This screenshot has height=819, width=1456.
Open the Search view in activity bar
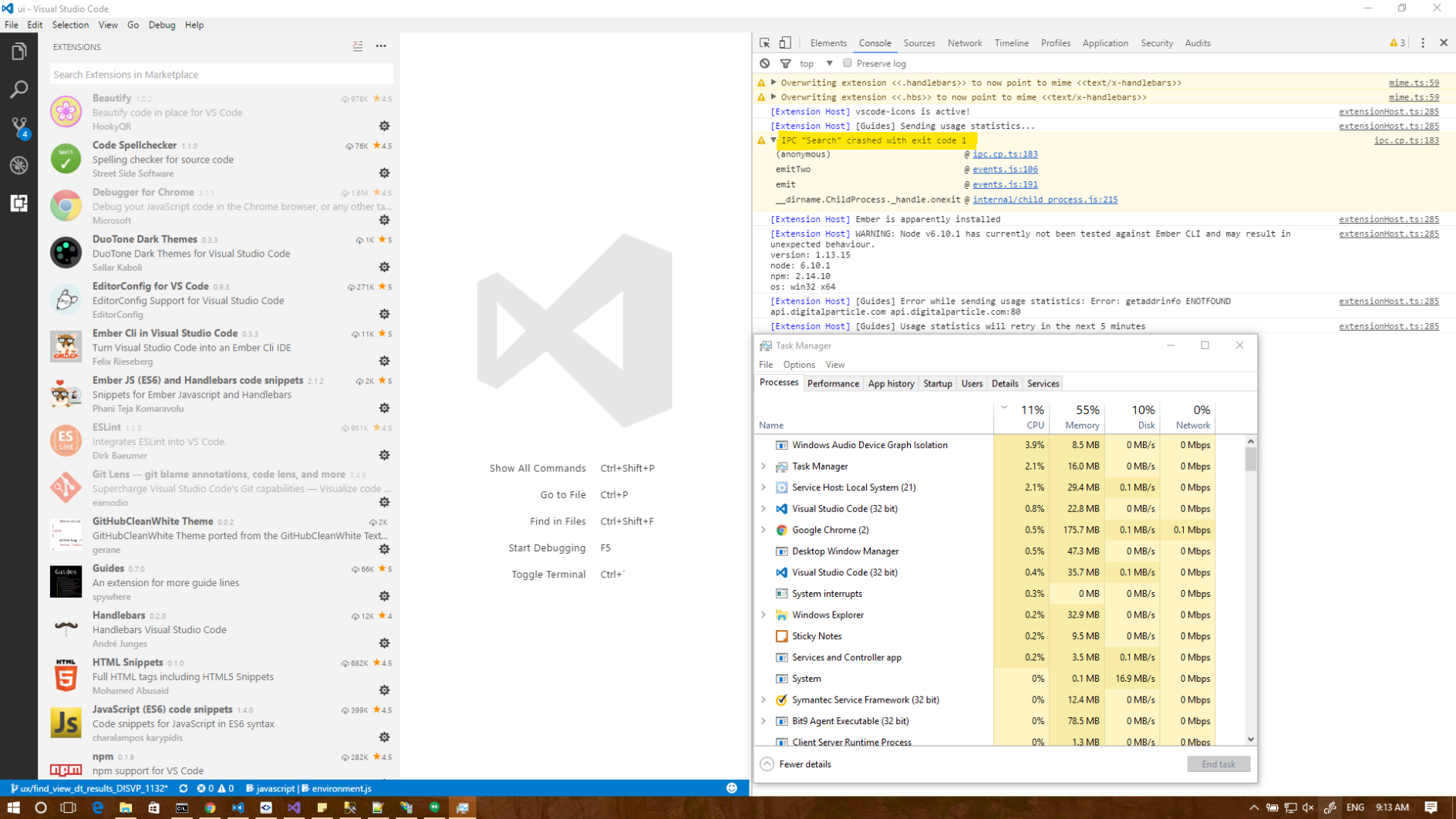coord(19,89)
